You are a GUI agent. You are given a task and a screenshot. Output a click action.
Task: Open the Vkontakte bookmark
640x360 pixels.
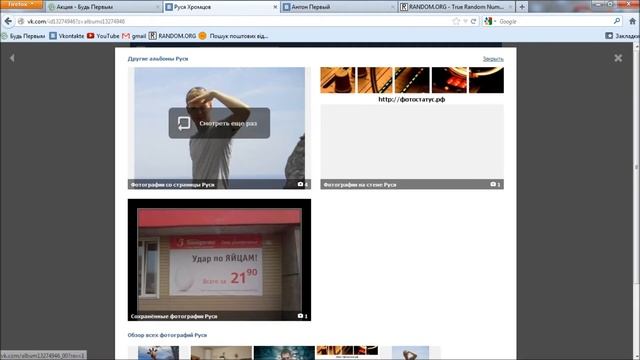point(67,36)
